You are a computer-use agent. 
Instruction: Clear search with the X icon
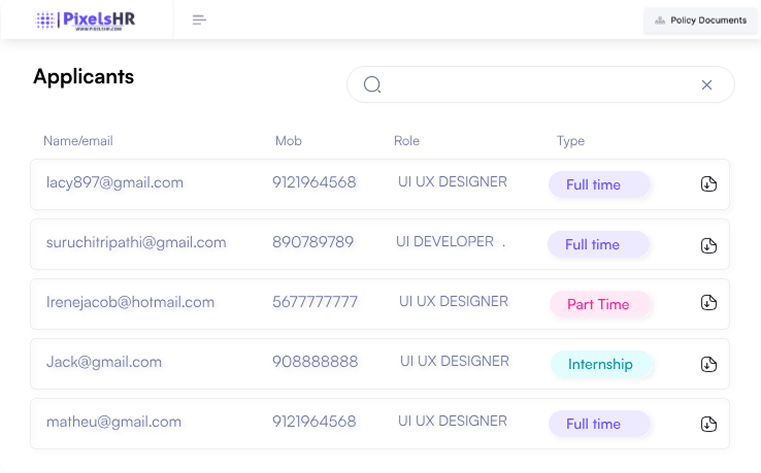(707, 85)
